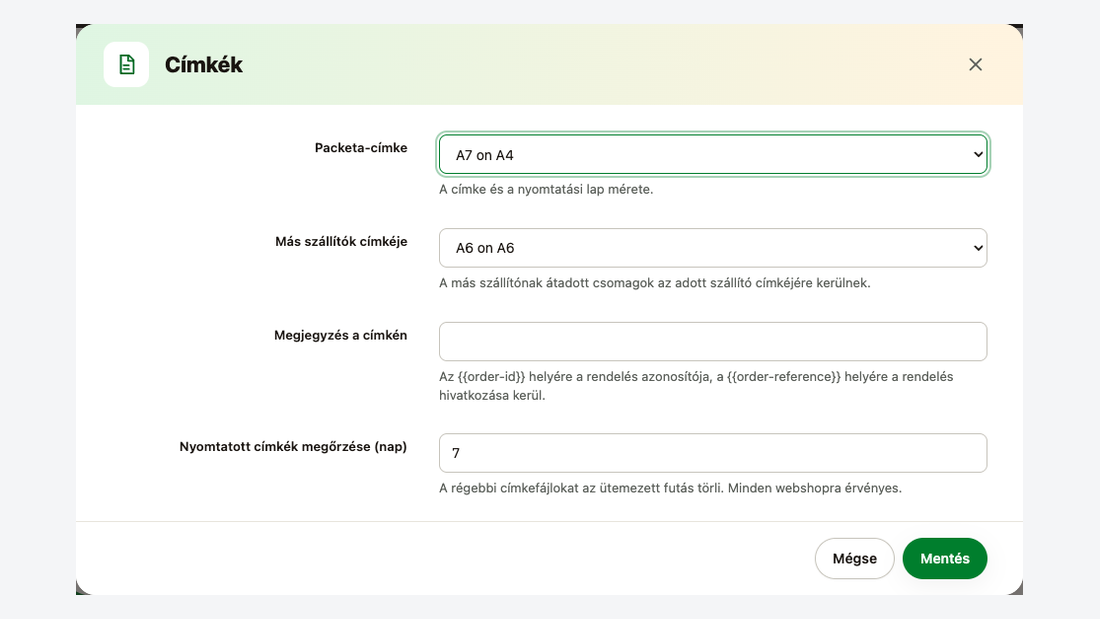This screenshot has width=1100, height=619.
Task: Open the Packeta-címke dropdown
Action: [x=713, y=154]
